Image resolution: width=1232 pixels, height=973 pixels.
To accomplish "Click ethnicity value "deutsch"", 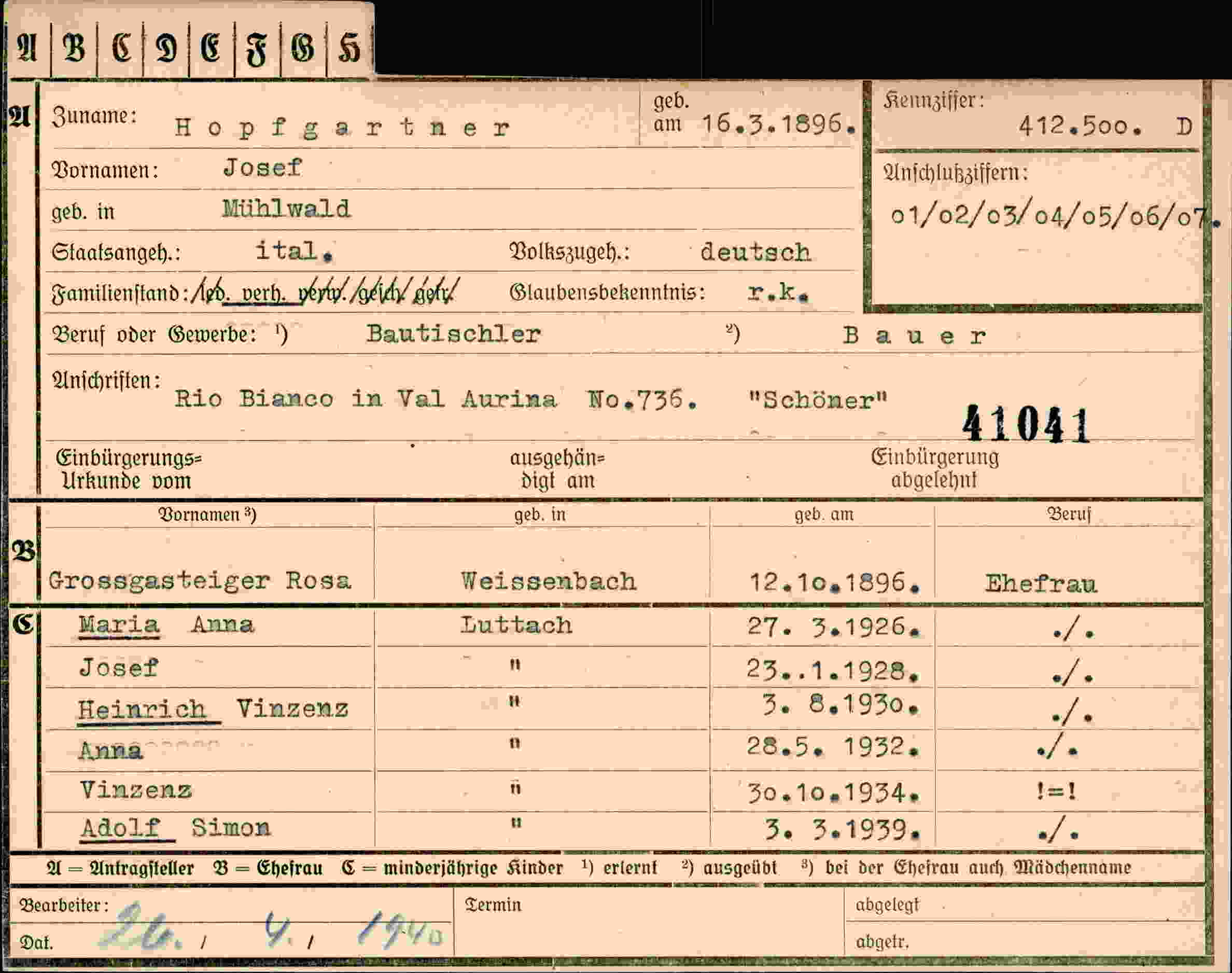I will coord(755,252).
